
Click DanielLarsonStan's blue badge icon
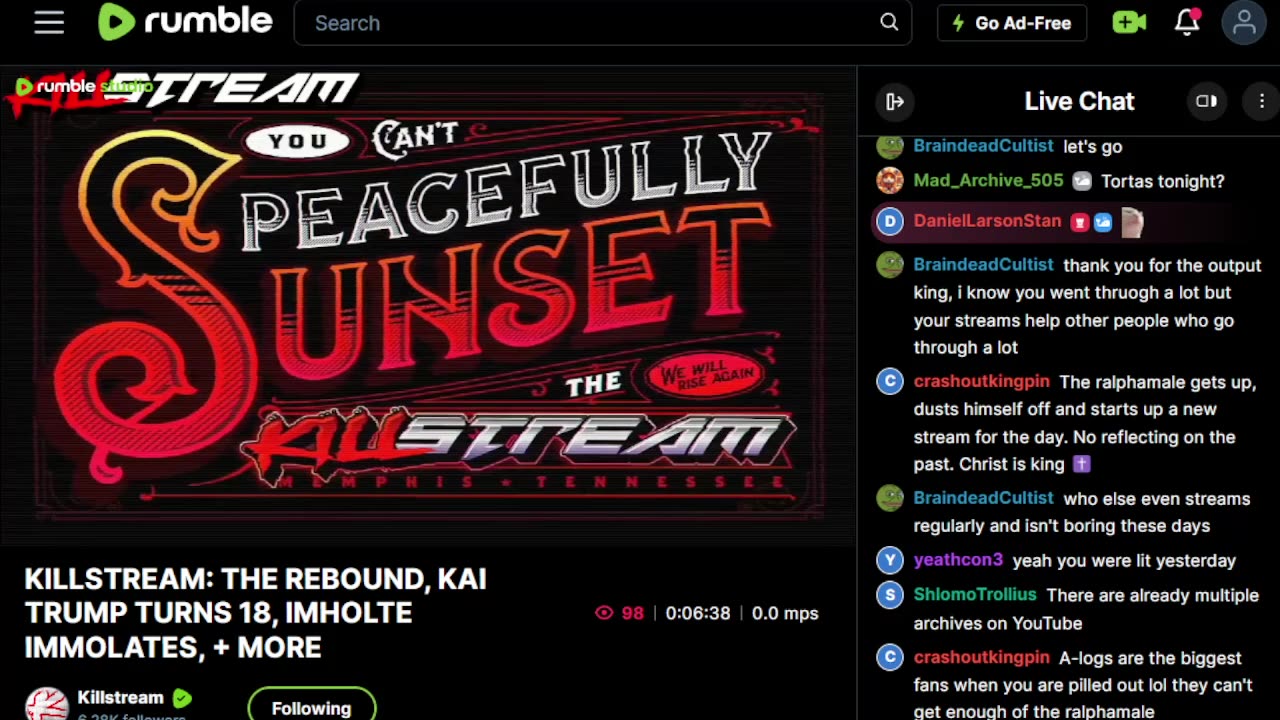point(1102,222)
